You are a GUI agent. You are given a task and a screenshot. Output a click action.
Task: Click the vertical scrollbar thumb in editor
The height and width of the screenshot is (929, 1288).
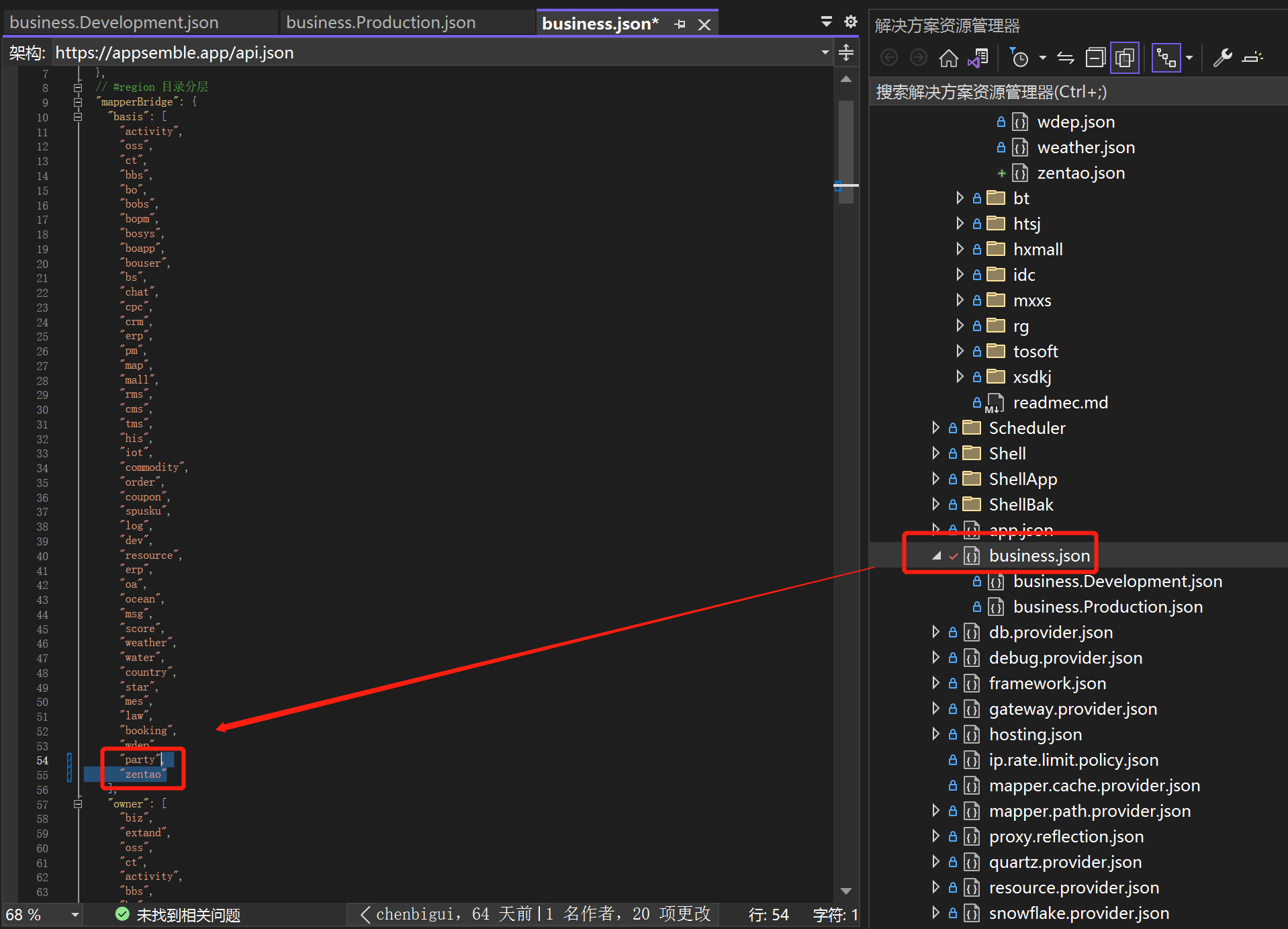click(846, 152)
